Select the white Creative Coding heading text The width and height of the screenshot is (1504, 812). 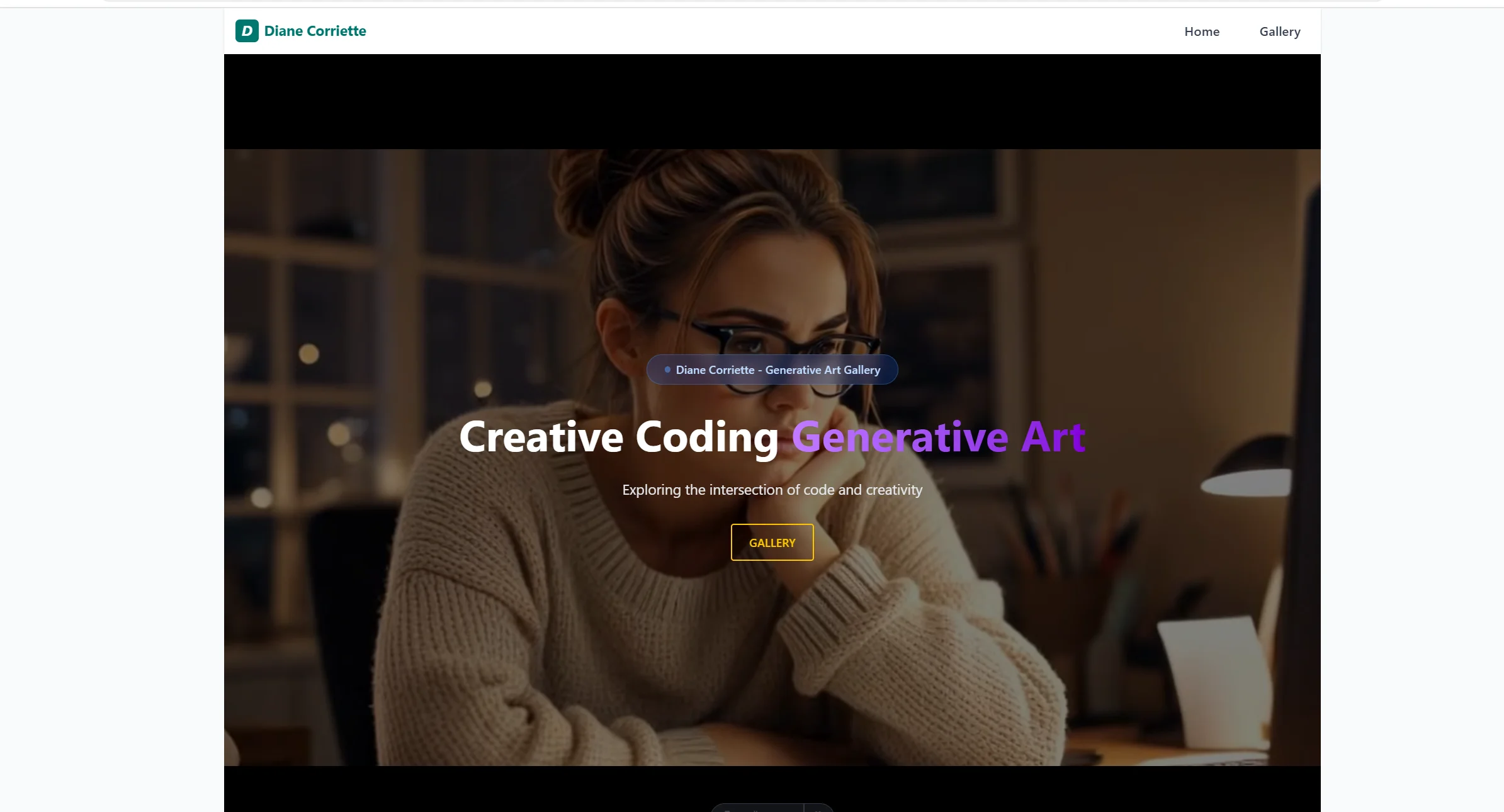pyautogui.click(x=619, y=437)
